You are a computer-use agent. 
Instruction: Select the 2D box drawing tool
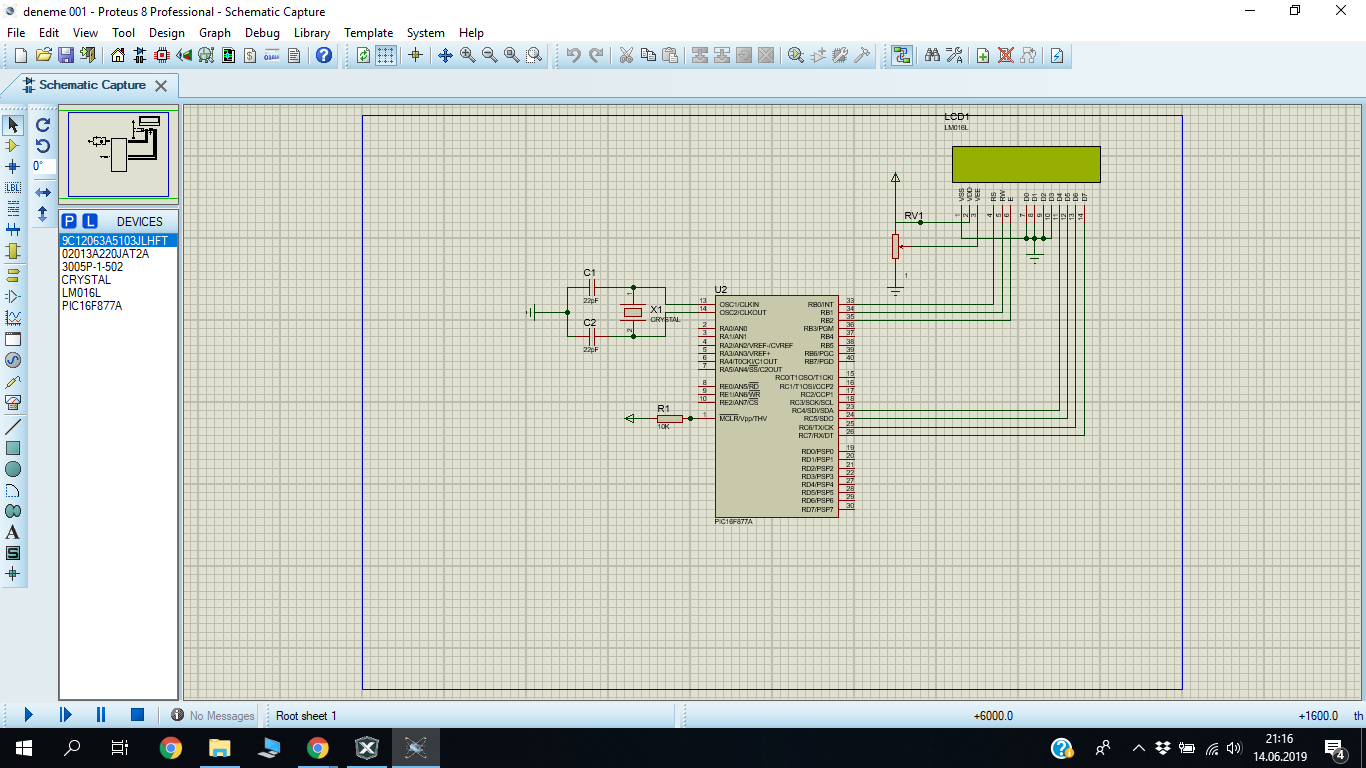13,448
